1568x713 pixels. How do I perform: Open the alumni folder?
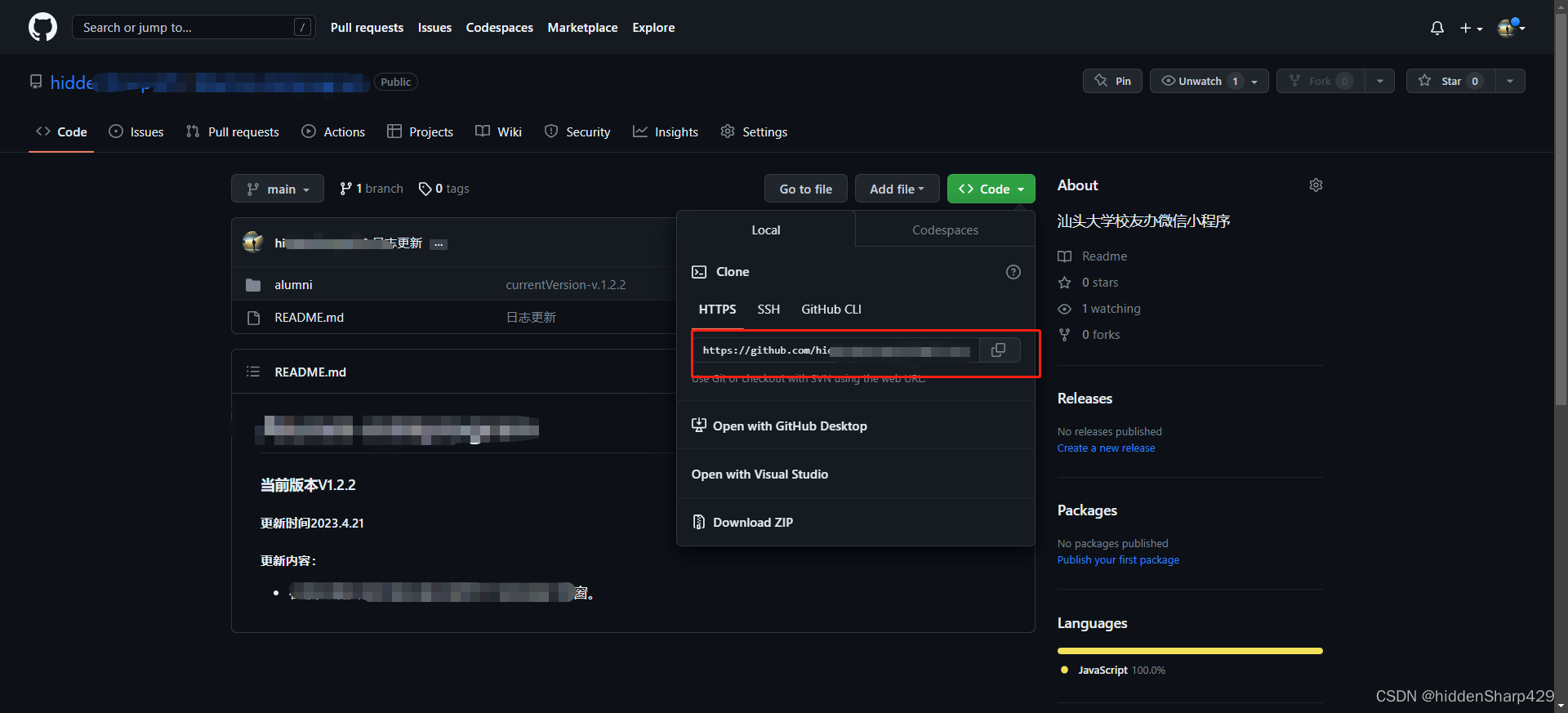[x=293, y=285]
